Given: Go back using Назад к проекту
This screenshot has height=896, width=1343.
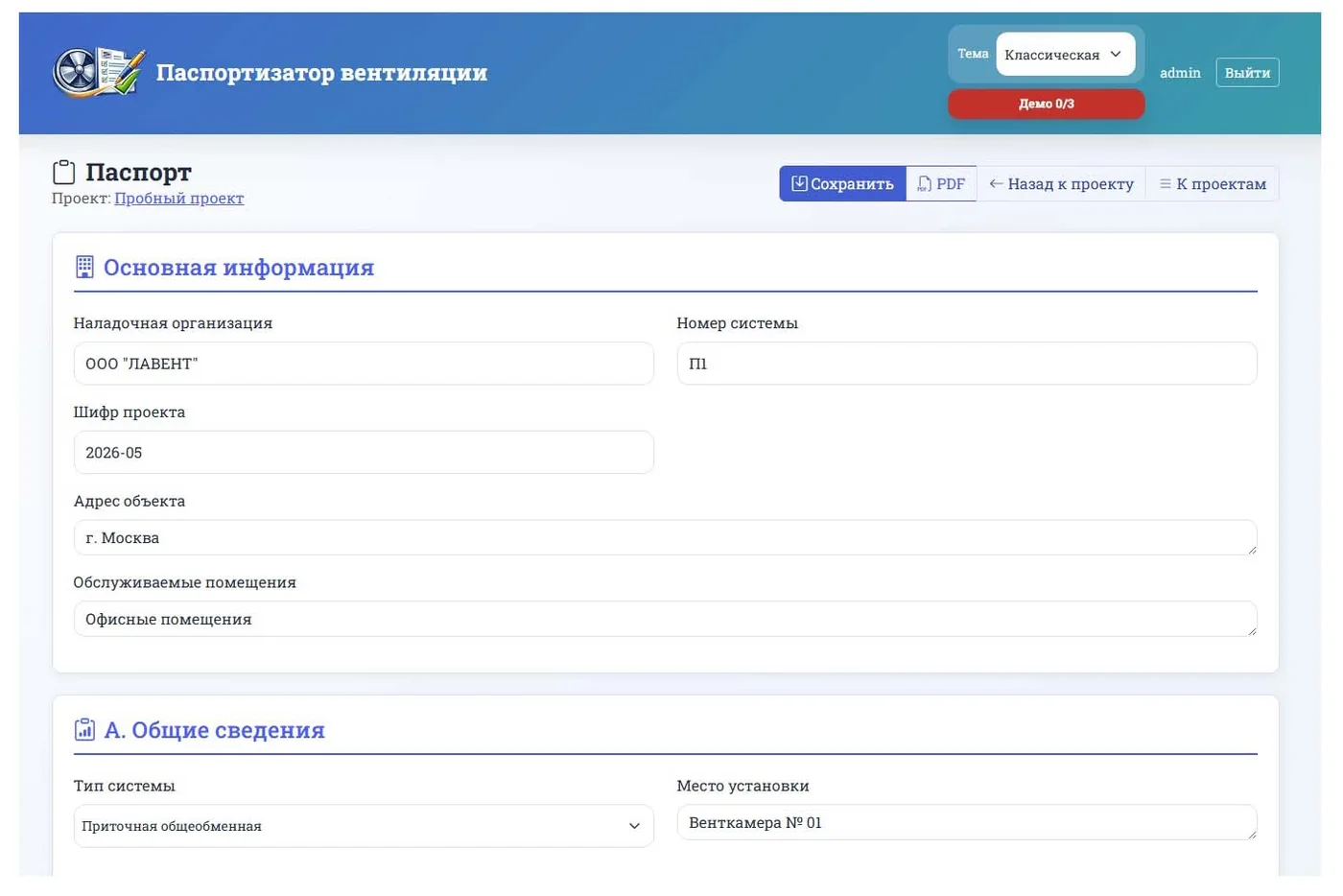Looking at the screenshot, I should pos(1061,183).
